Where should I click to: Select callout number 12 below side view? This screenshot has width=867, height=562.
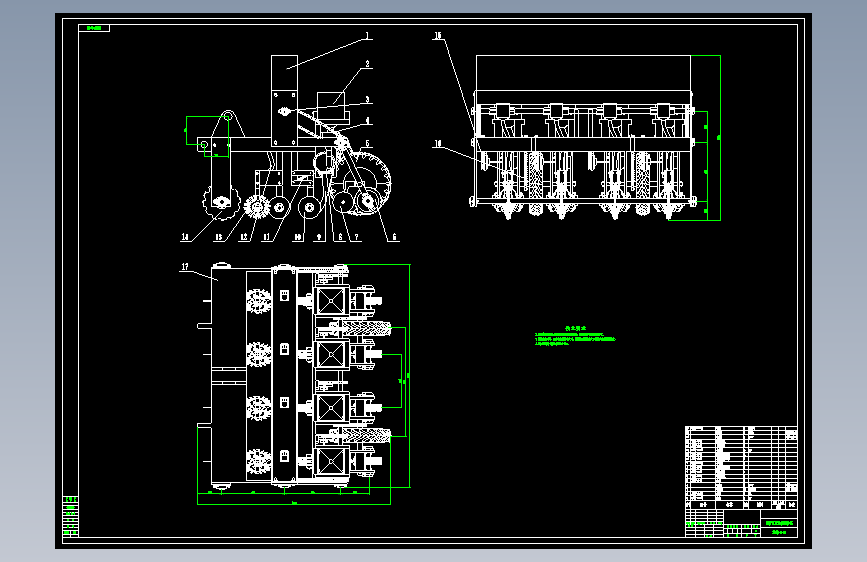point(244,237)
